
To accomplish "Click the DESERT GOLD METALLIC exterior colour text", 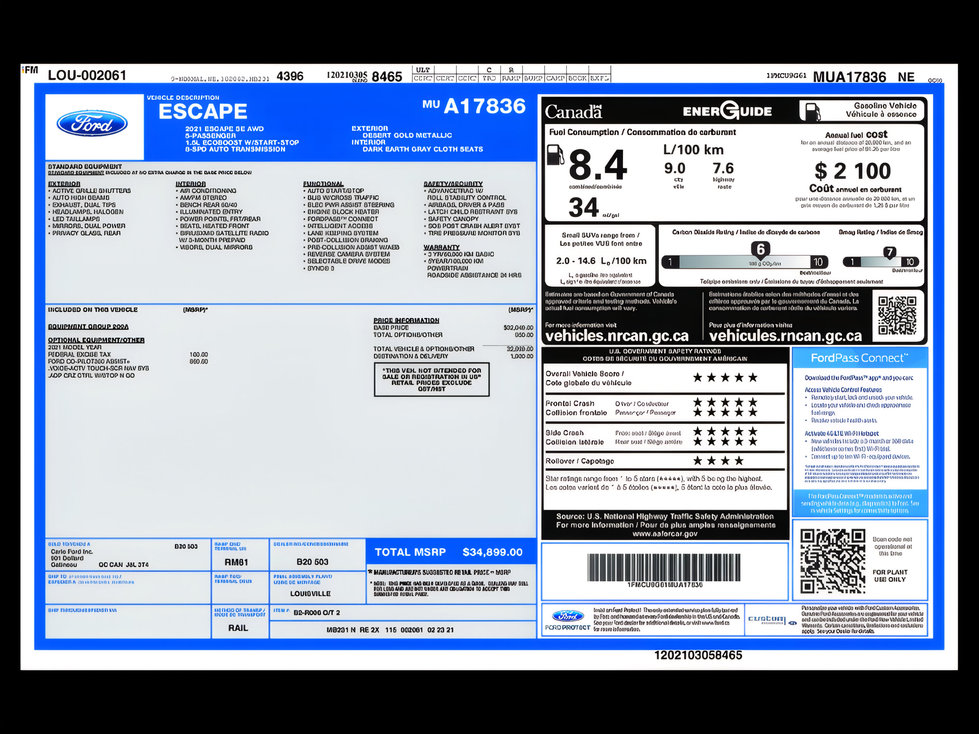I will click(407, 135).
